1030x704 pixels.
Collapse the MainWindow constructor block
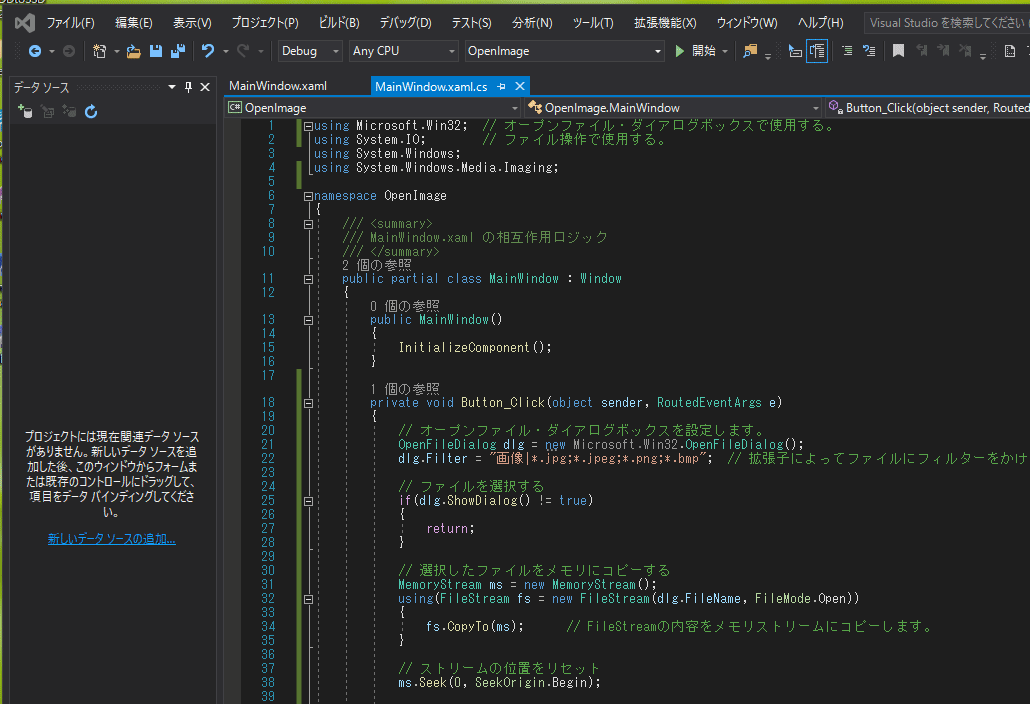(x=308, y=320)
